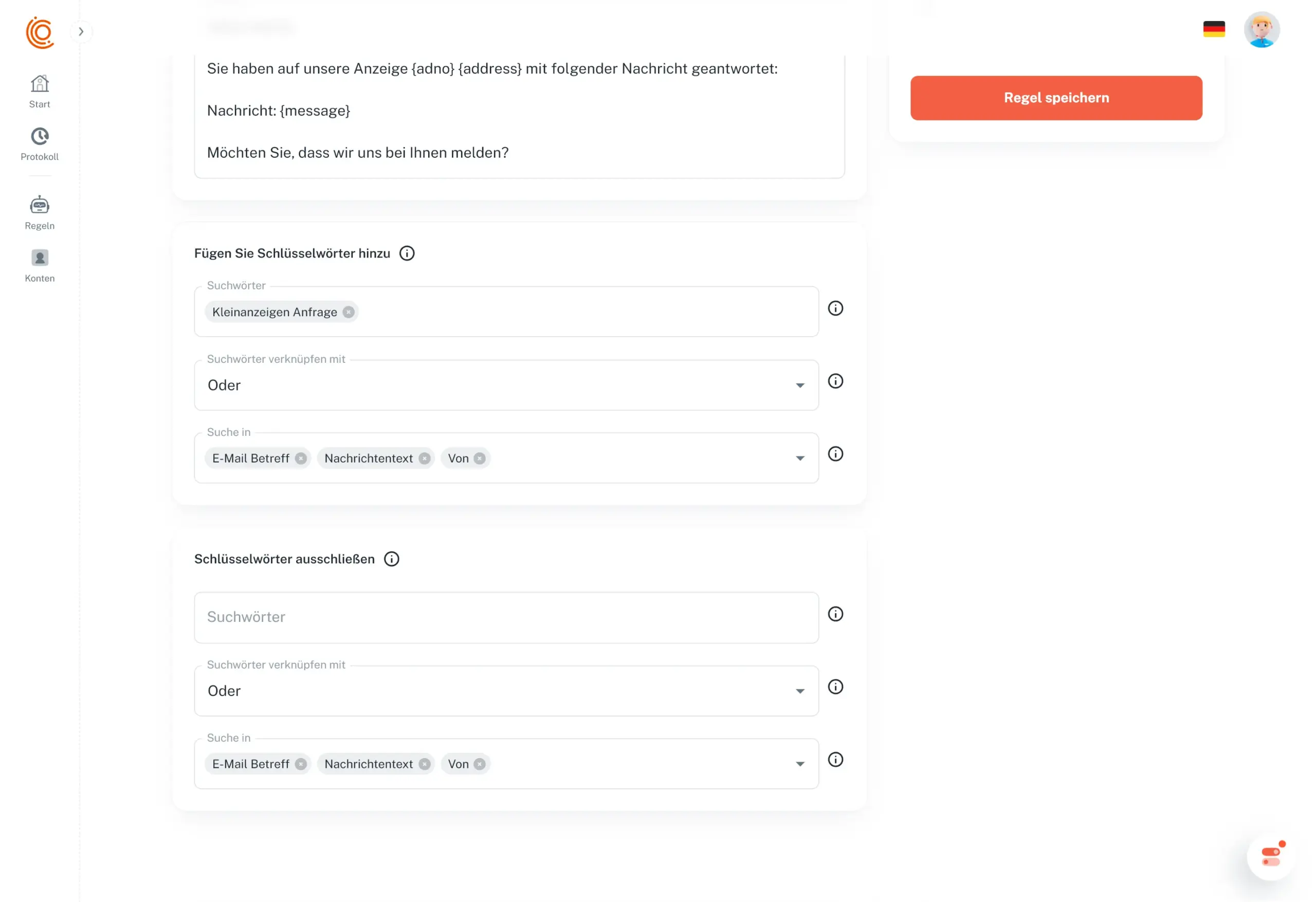The height and width of the screenshot is (902, 1316).
Task: Open the Start page in sidebar
Action: [x=40, y=91]
